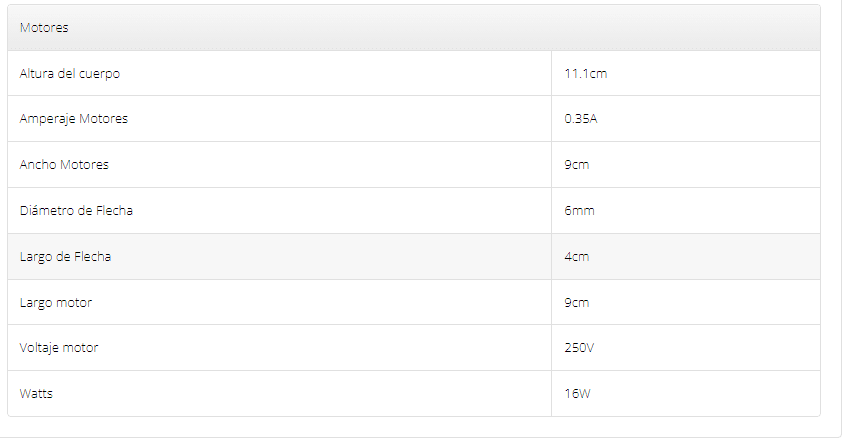Click the 250V voltage value
The width and height of the screenshot is (851, 443).
579,348
